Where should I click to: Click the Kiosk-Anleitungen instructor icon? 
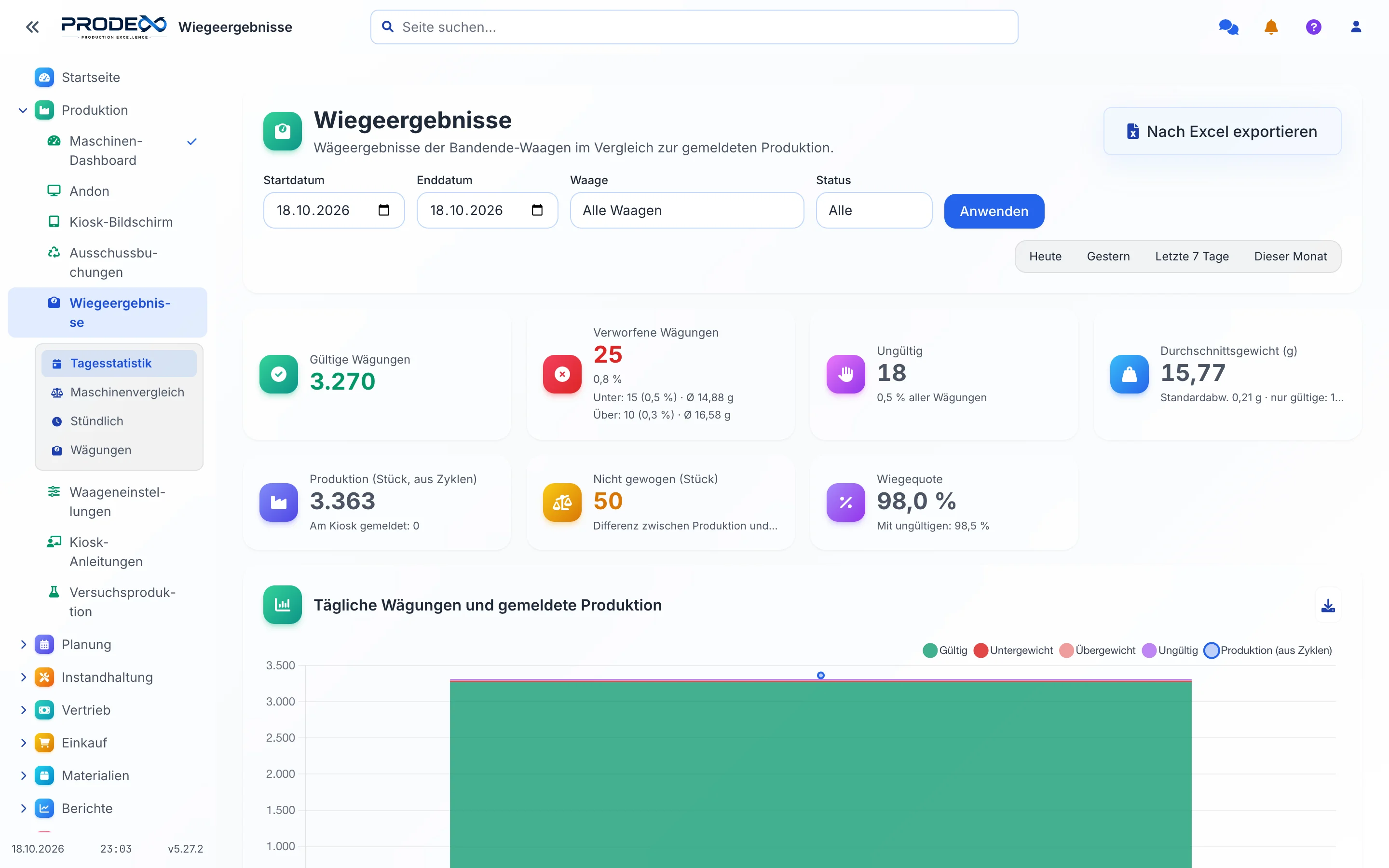[54, 542]
